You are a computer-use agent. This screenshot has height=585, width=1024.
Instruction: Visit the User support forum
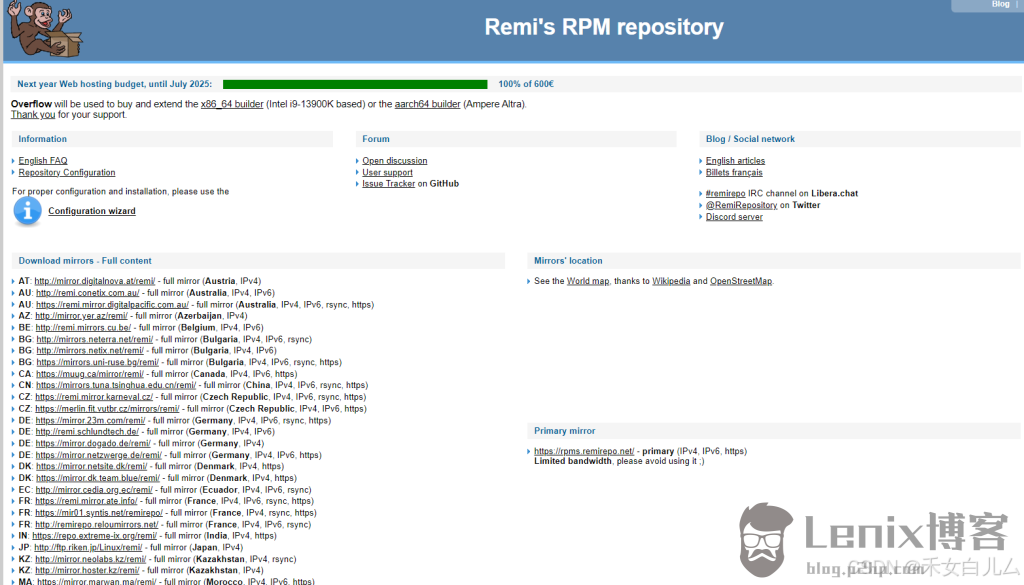[x=387, y=173]
